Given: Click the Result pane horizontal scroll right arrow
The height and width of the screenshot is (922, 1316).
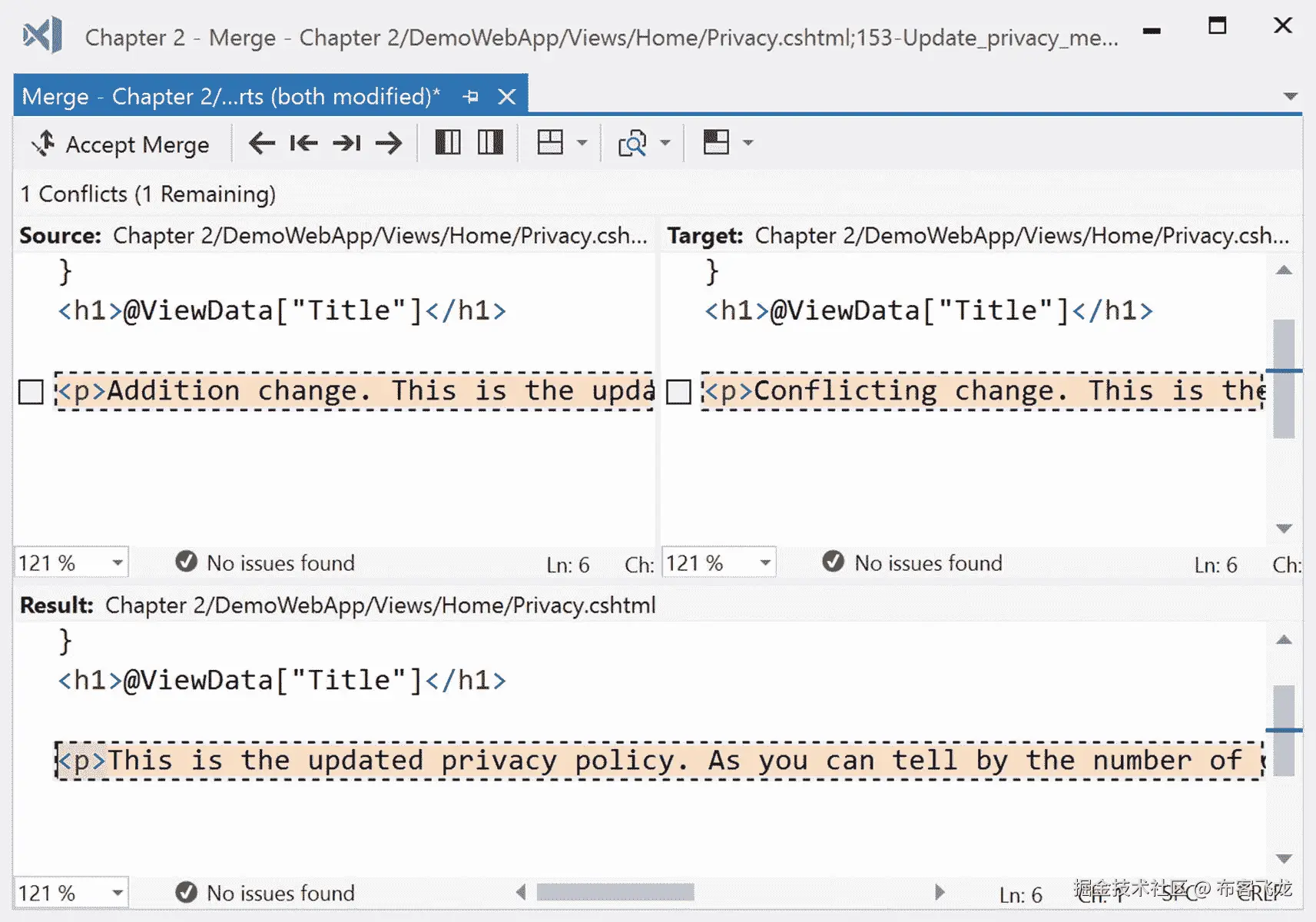Looking at the screenshot, I should (940, 892).
